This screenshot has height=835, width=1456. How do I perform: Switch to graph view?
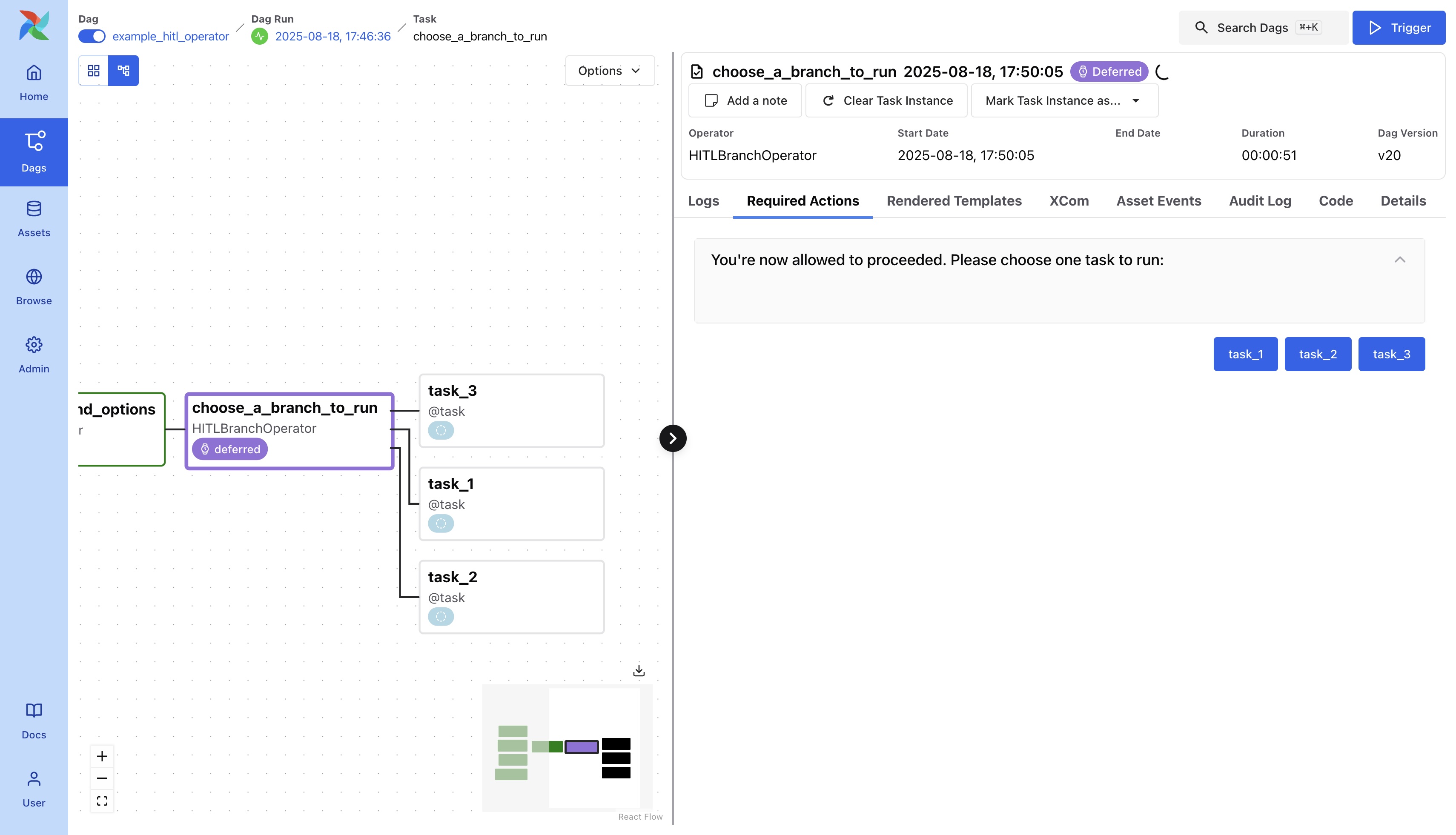click(x=123, y=71)
